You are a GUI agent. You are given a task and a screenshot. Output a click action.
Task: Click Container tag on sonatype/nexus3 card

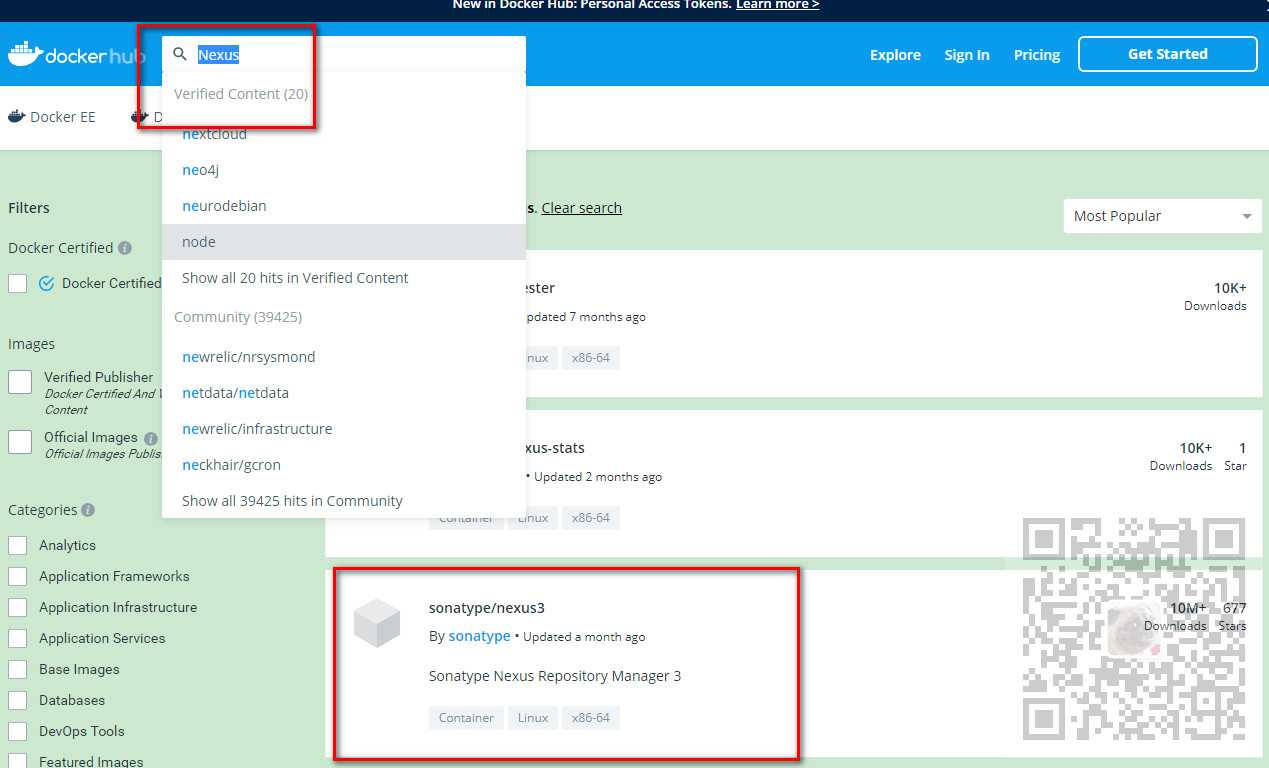pos(466,718)
